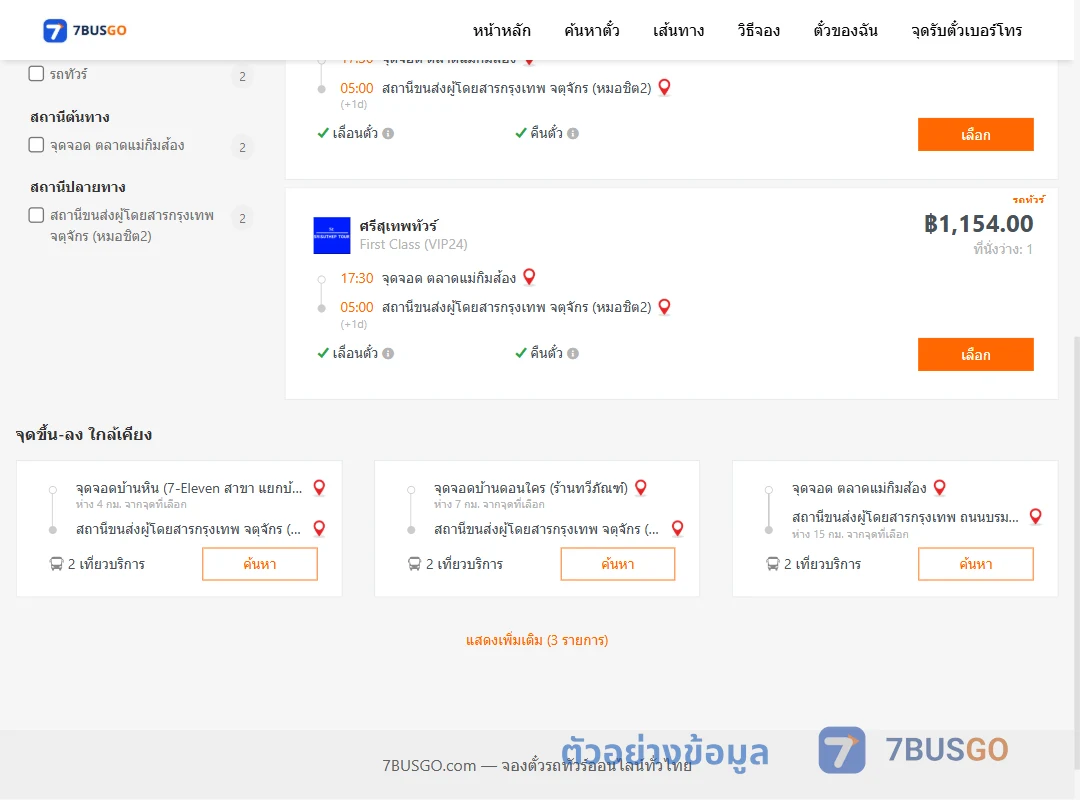Click bus icon in บ้านดอนใคร card
Viewport: 1080px width, 800px height.
point(415,564)
